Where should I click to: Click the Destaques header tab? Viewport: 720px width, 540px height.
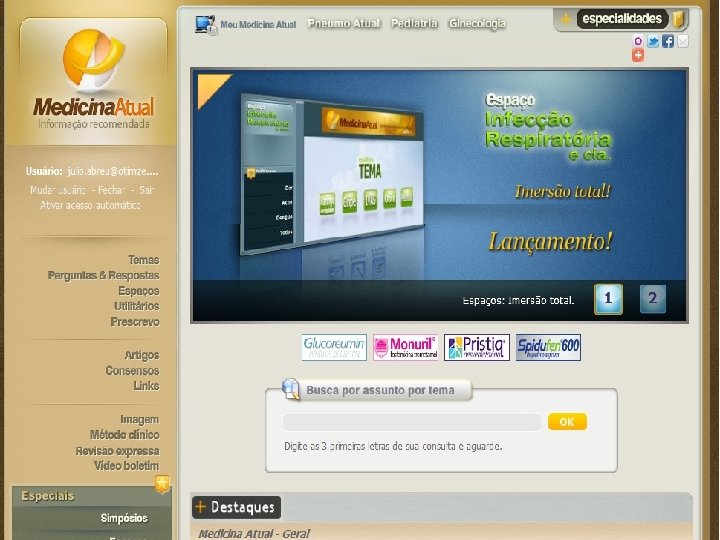pos(236,507)
